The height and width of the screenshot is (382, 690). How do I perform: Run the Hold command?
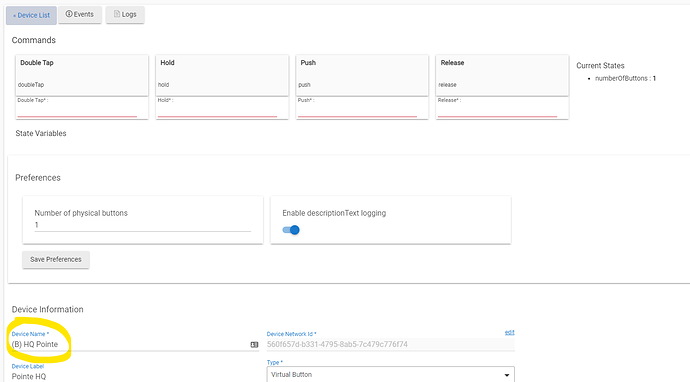click(x=222, y=75)
